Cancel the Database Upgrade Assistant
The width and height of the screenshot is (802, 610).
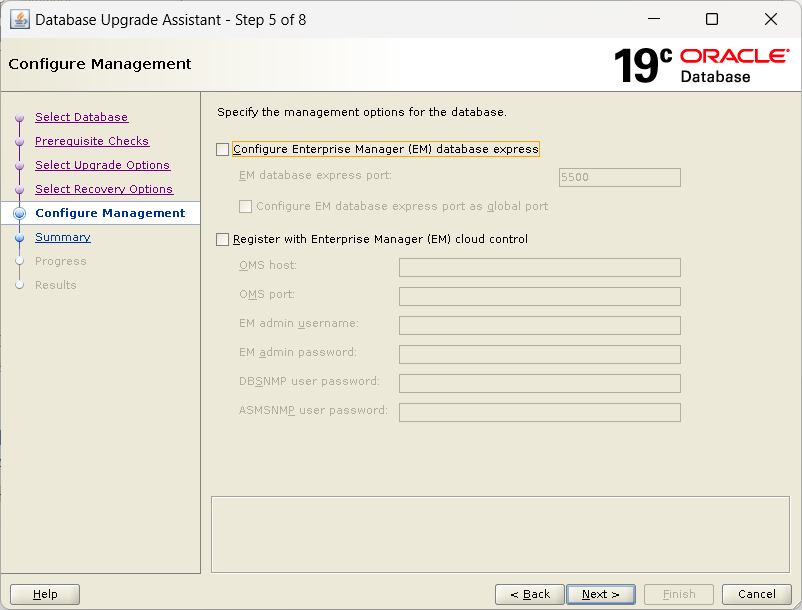click(756, 594)
